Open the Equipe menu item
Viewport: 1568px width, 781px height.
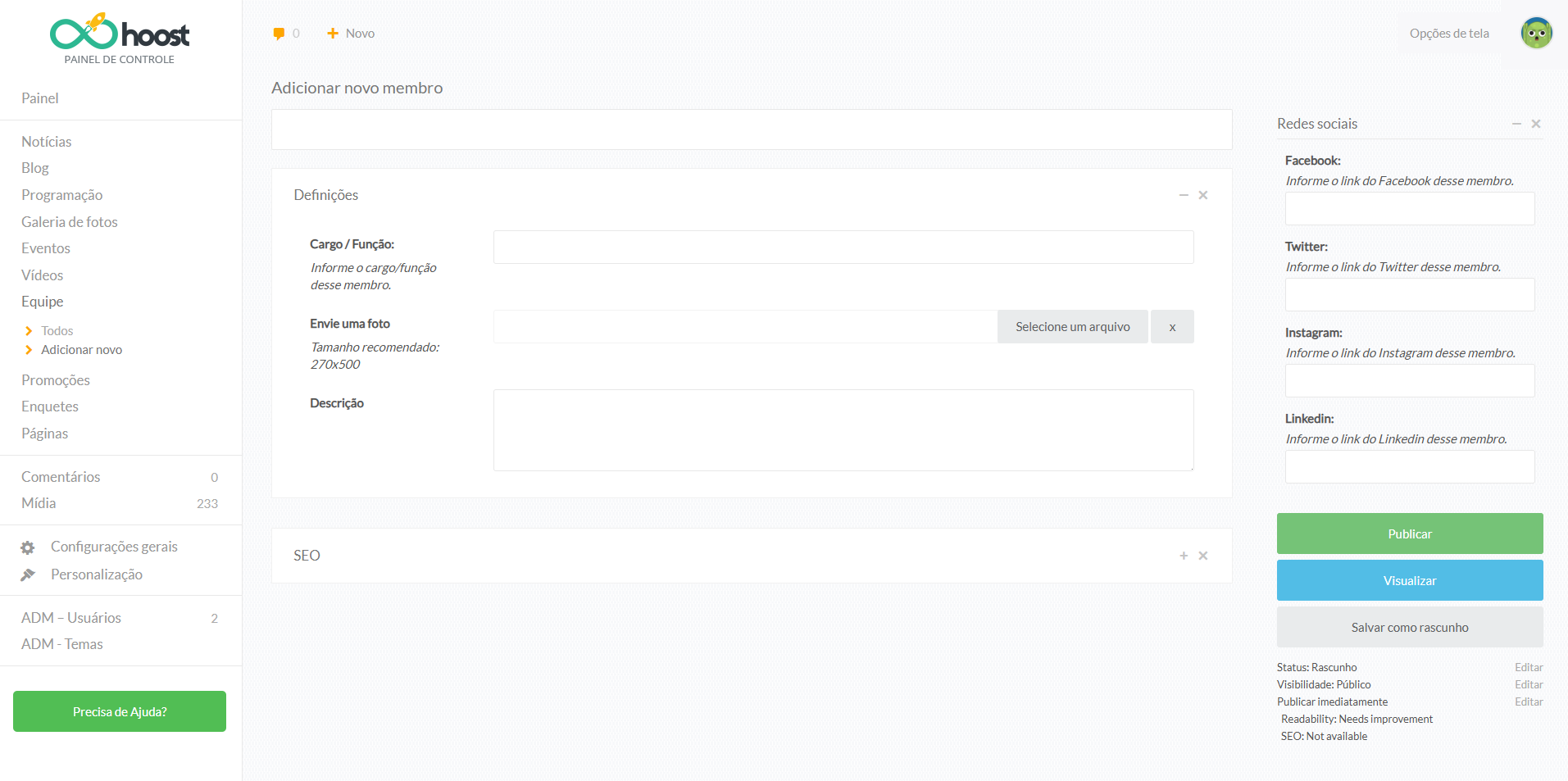(x=43, y=302)
